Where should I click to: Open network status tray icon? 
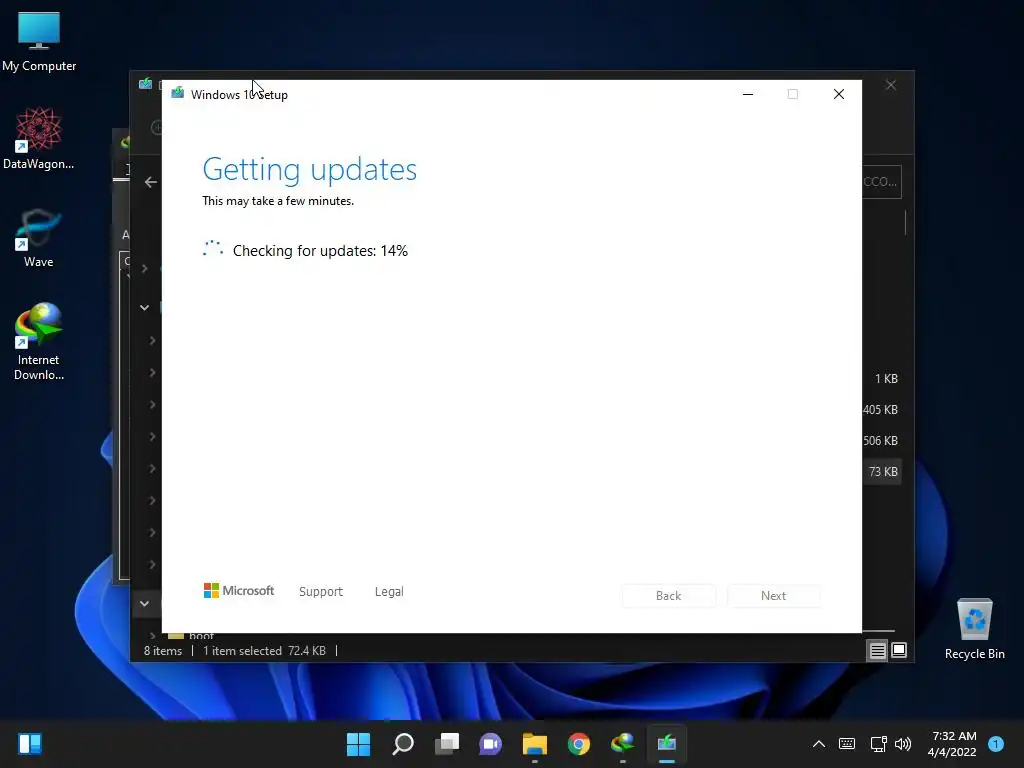(x=878, y=744)
